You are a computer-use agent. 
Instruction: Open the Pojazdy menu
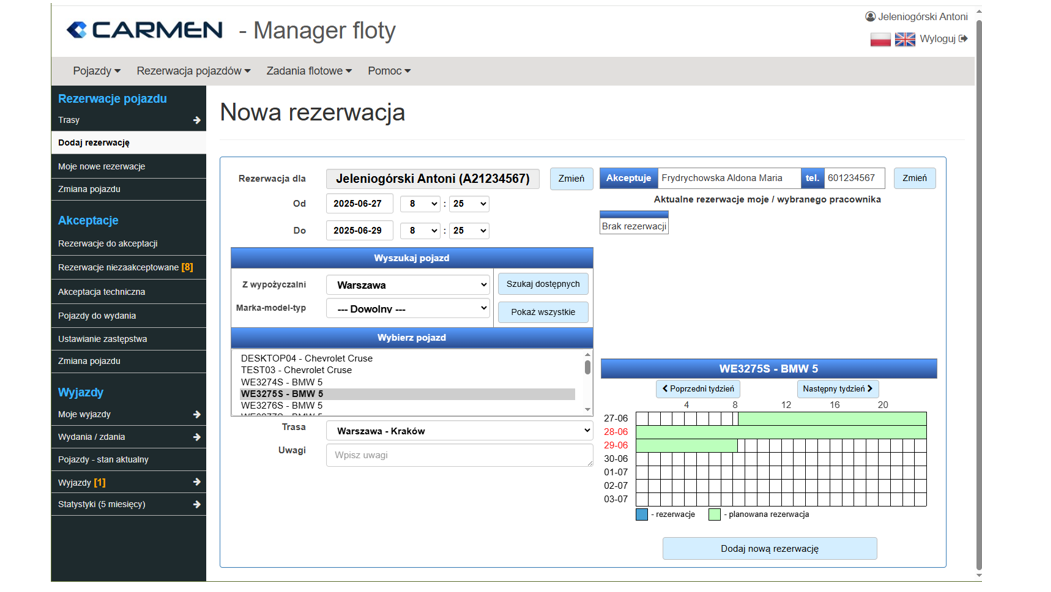95,71
